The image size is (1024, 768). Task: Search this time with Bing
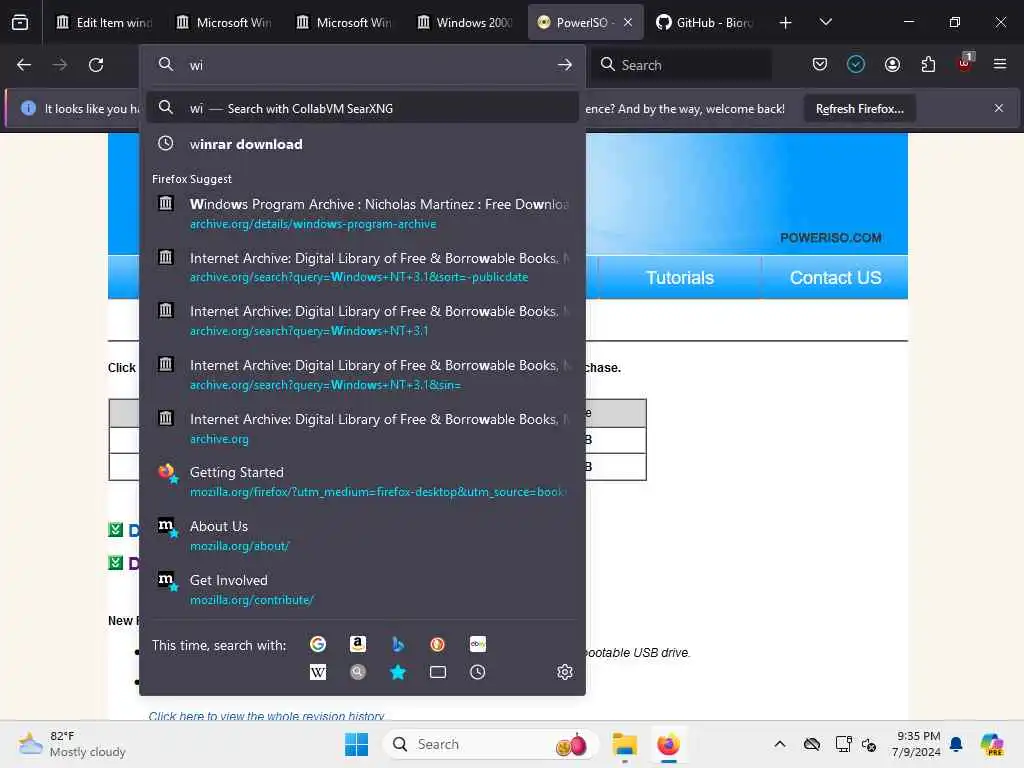coord(398,645)
